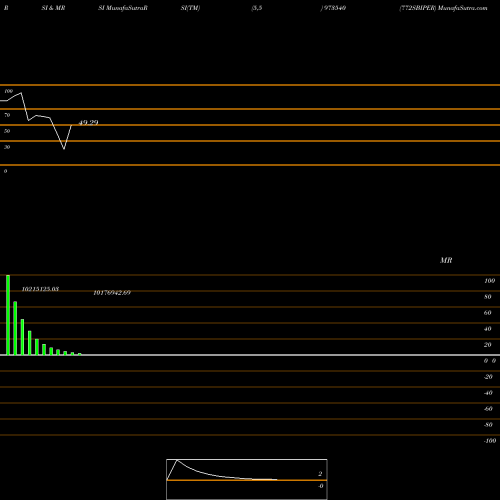Click the -100 label on MR axis
This screenshot has height=500, width=500.
(490, 441)
